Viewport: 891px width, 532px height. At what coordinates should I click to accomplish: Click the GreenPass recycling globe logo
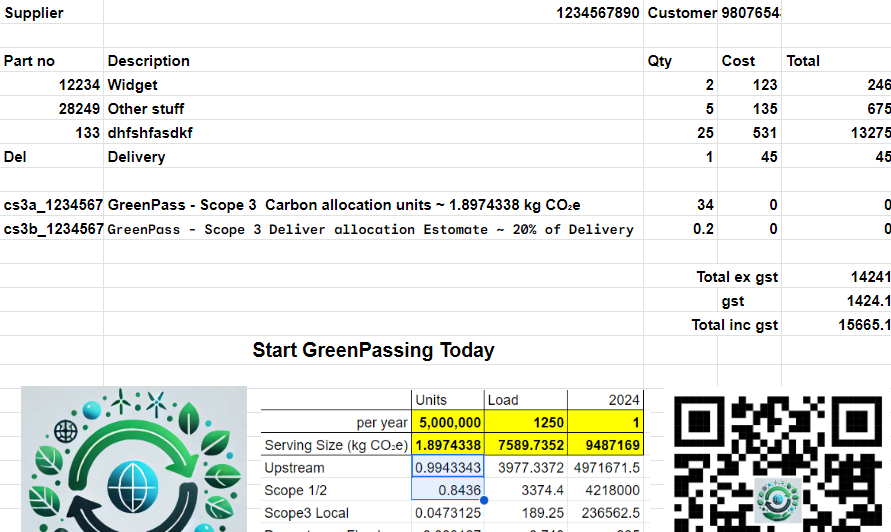(134, 459)
